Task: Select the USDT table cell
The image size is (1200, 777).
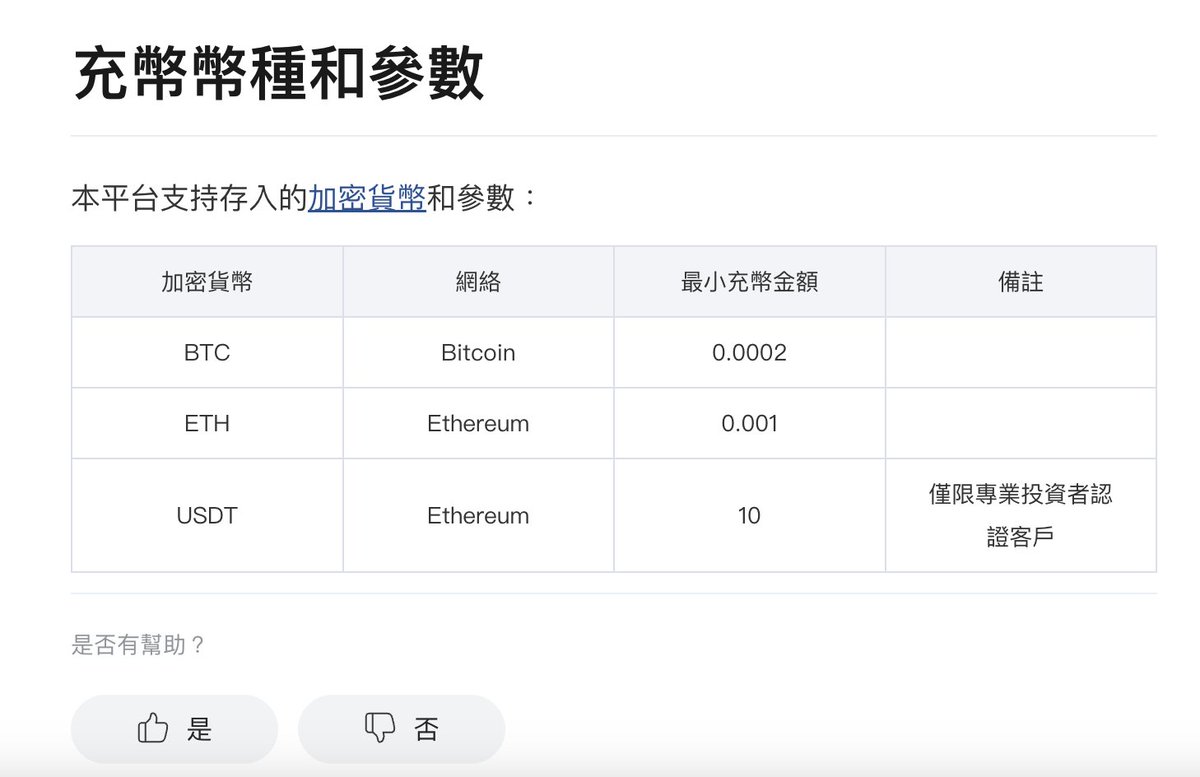Action: pyautogui.click(x=207, y=516)
